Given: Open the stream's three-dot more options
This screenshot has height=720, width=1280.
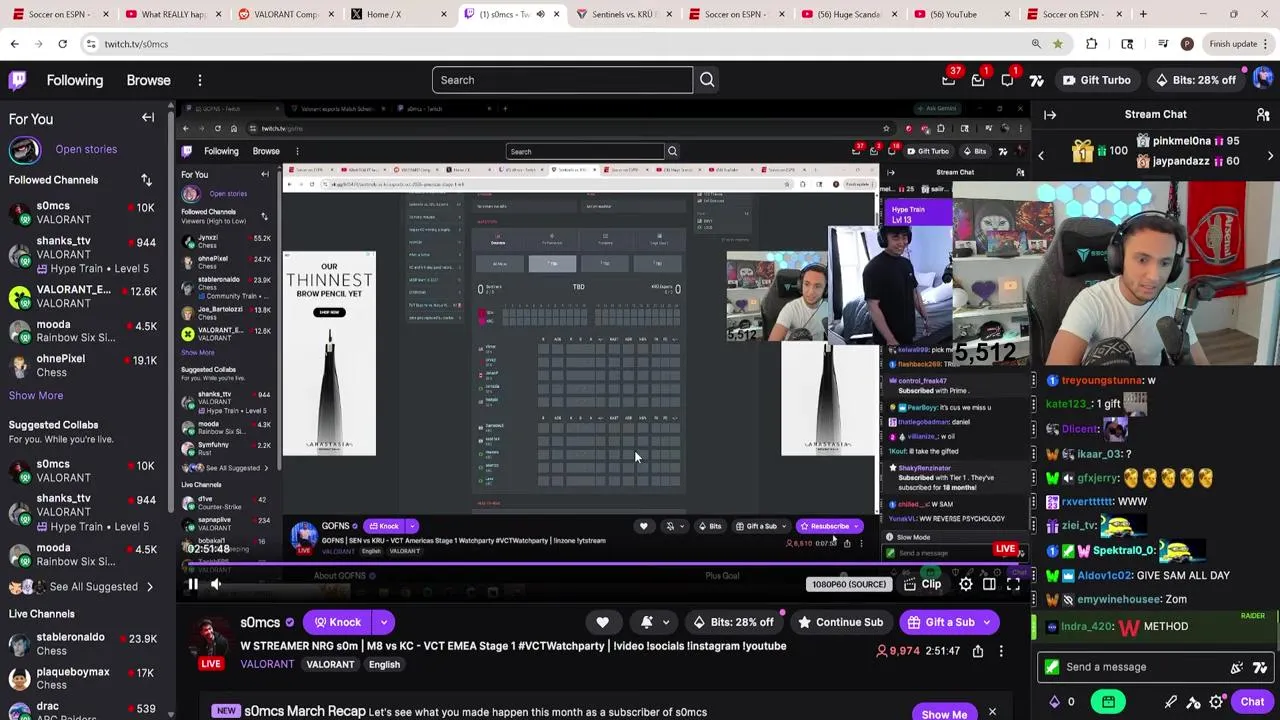Looking at the screenshot, I should point(1001,651).
